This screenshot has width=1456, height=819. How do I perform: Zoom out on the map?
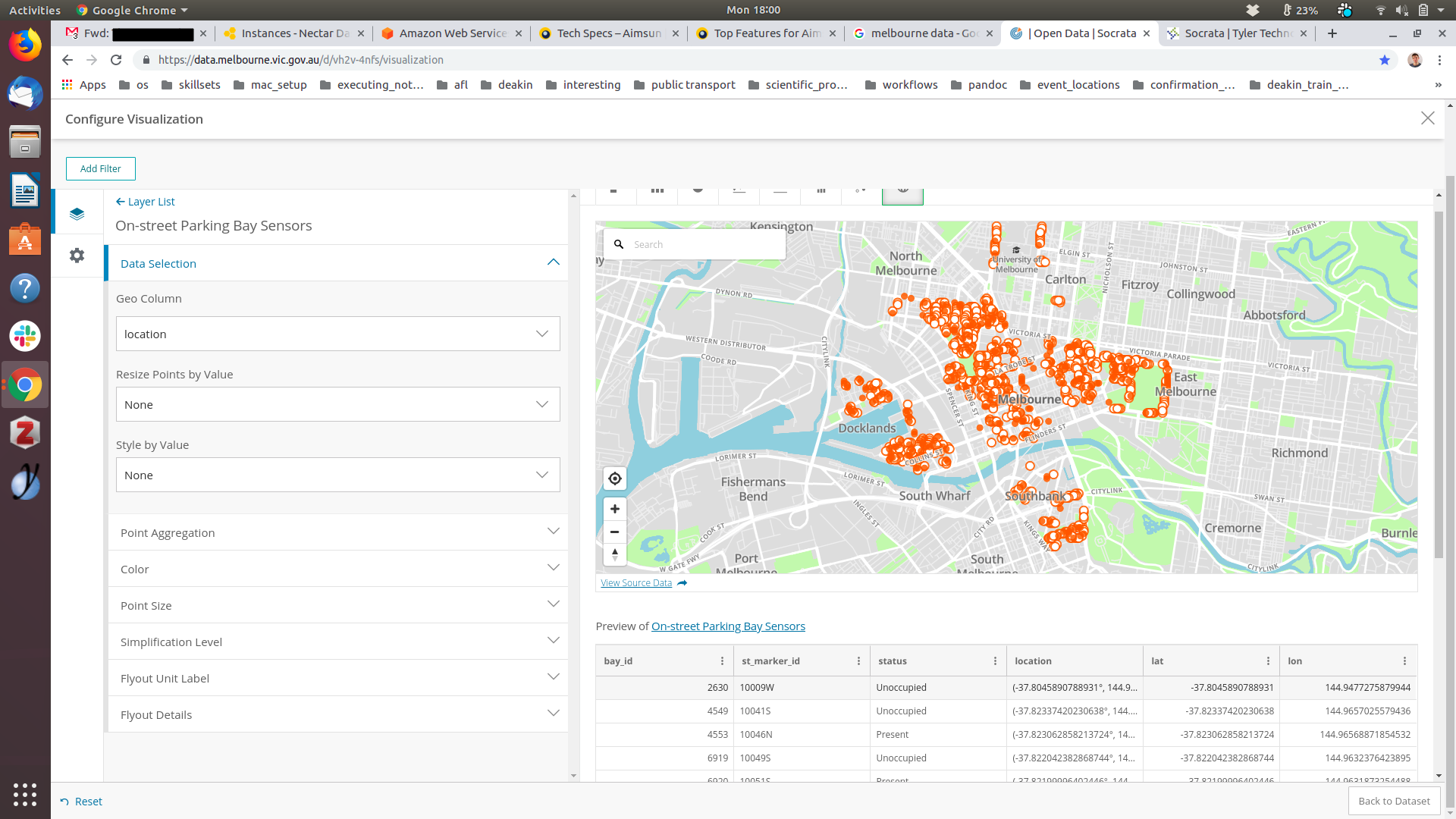[614, 532]
